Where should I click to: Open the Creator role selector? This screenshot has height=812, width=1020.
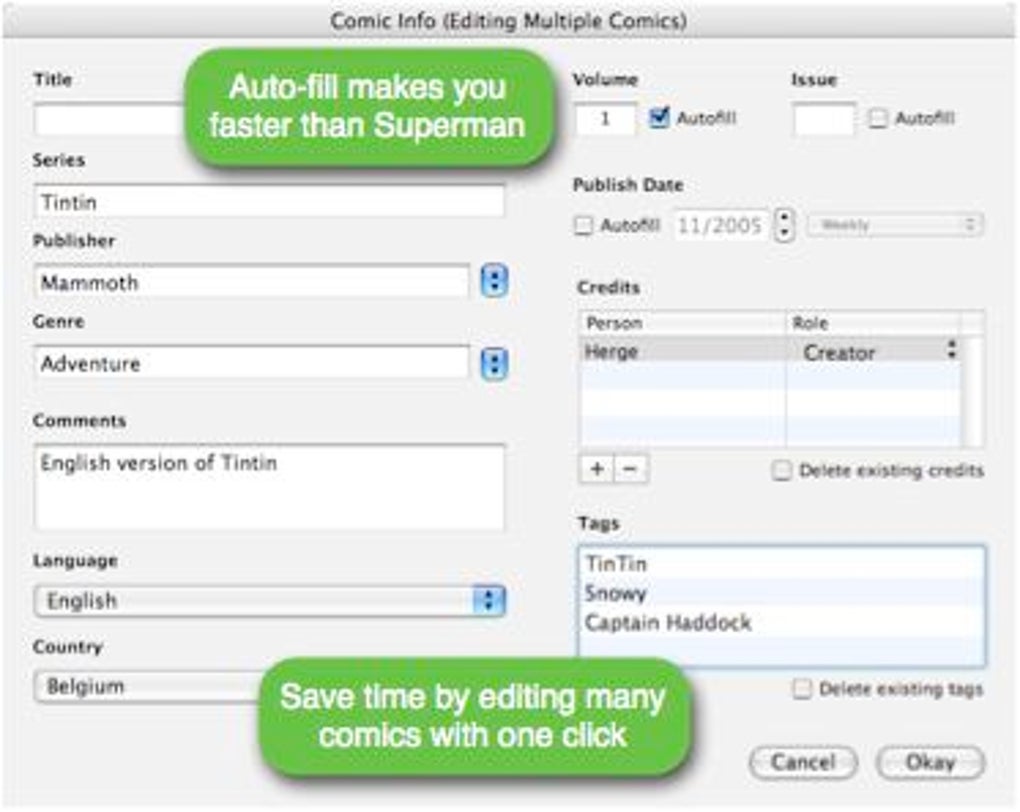951,351
